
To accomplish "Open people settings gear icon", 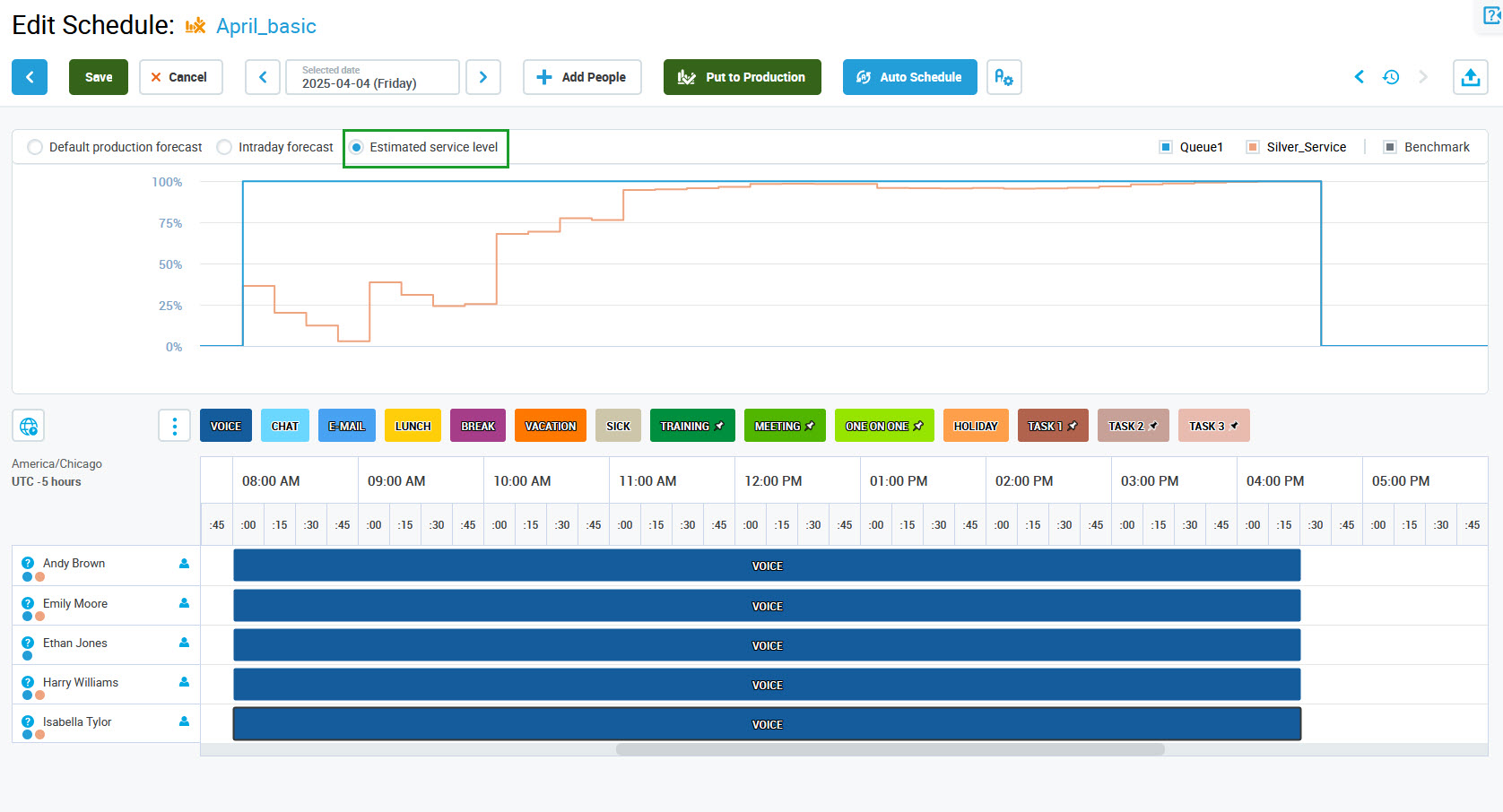I will point(1003,77).
